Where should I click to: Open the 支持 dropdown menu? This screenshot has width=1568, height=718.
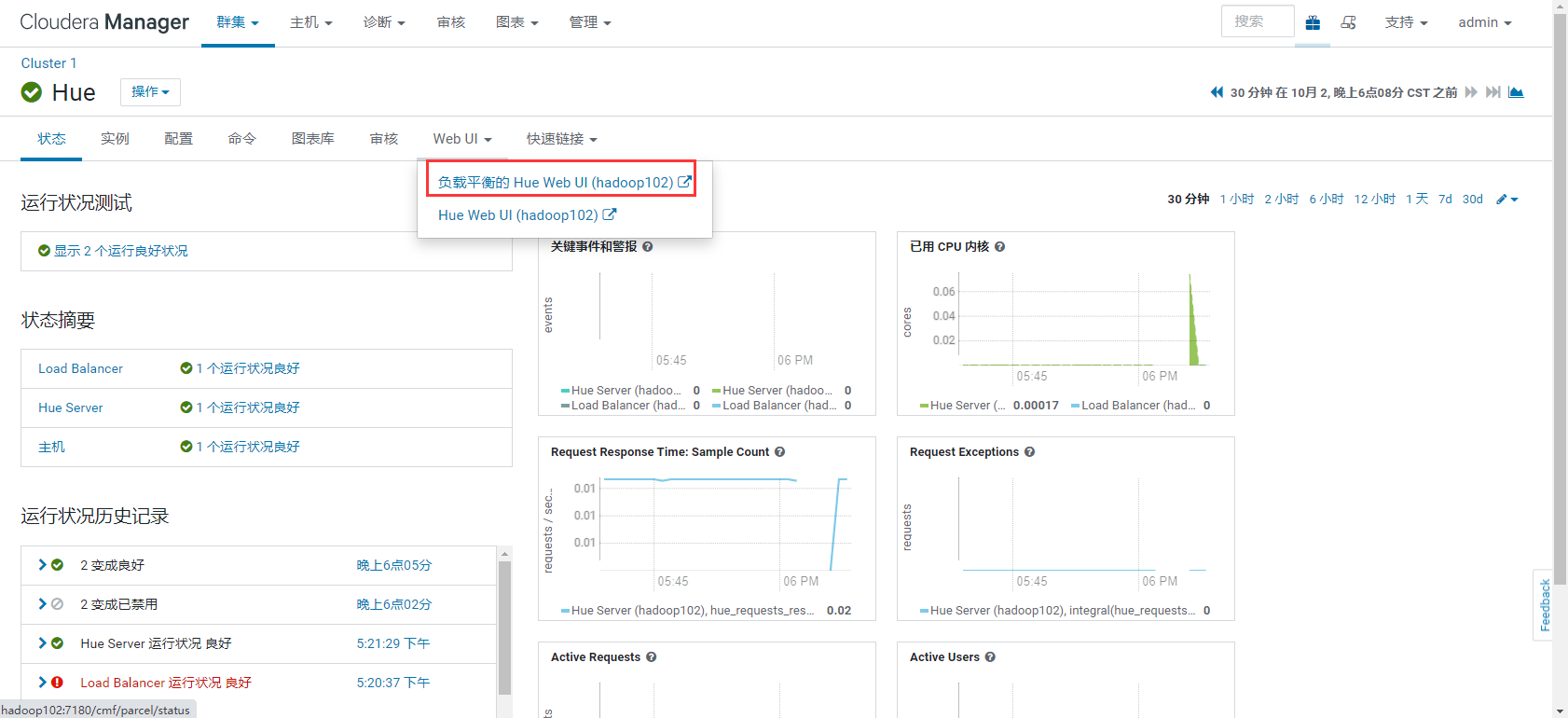point(1406,22)
